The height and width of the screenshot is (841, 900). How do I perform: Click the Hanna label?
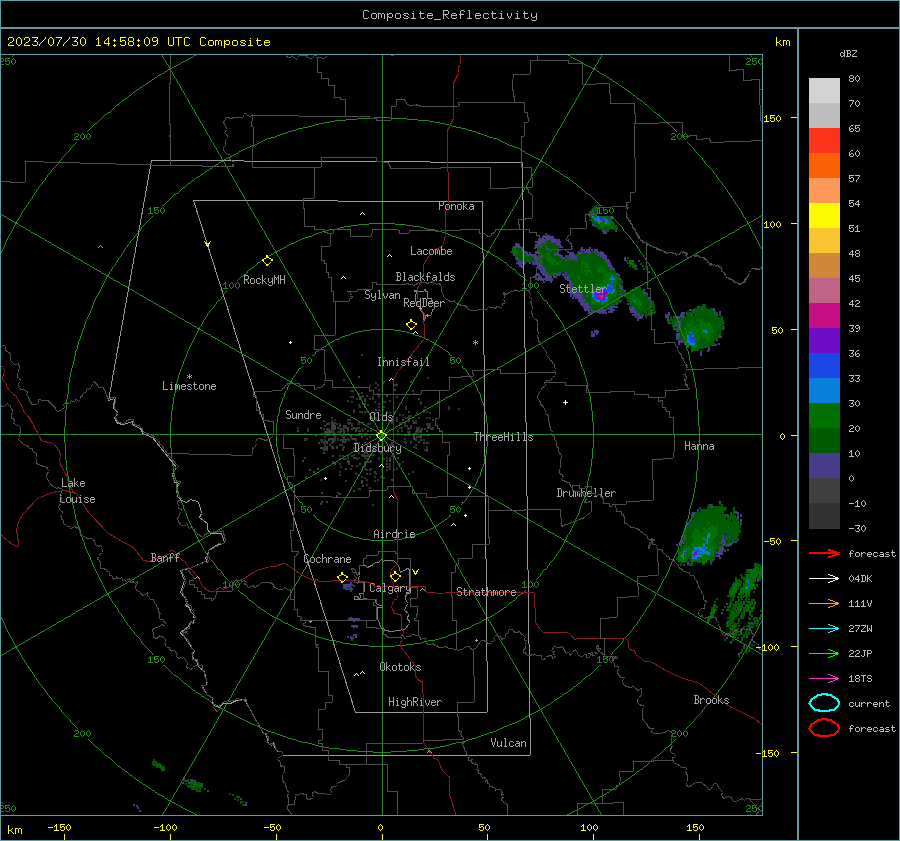(x=699, y=446)
